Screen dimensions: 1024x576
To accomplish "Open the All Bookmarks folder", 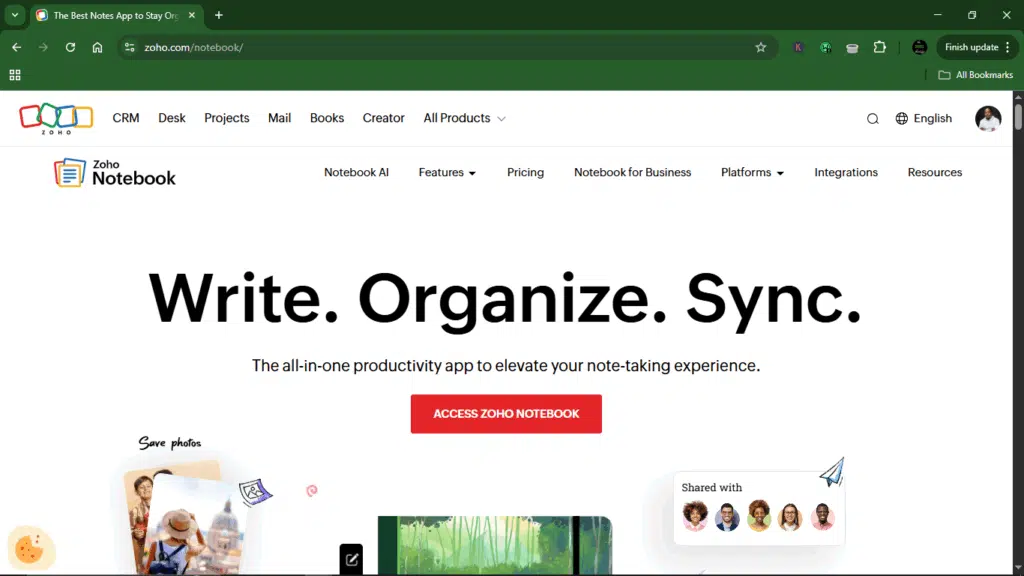I will tap(976, 75).
